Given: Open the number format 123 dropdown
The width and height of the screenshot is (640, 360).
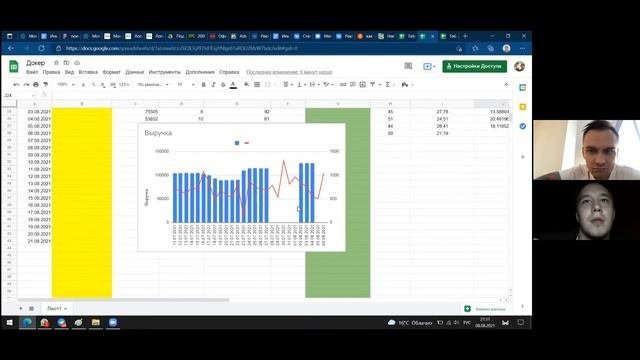Looking at the screenshot, I should tap(124, 84).
